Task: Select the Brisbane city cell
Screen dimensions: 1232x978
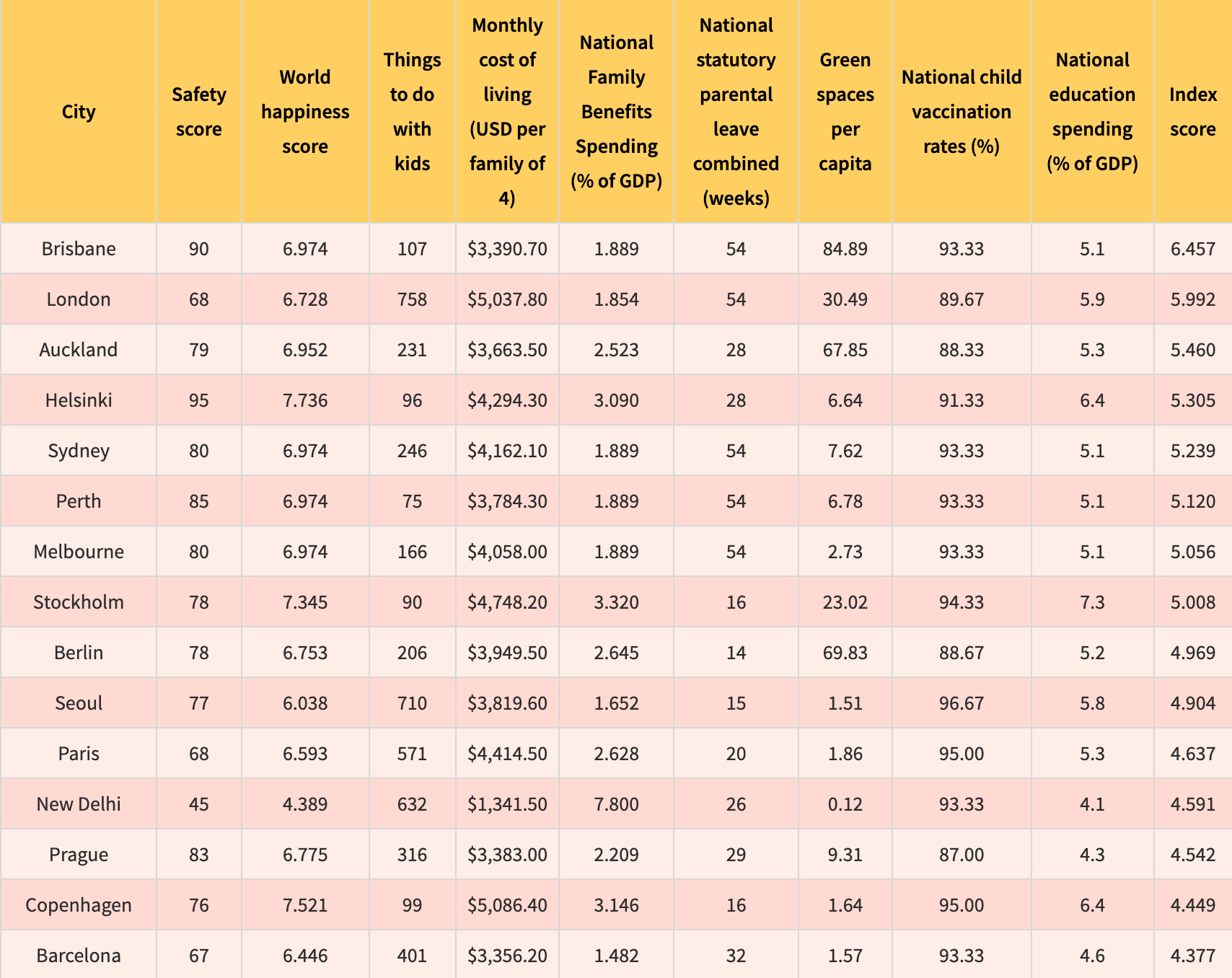Action: point(79,249)
